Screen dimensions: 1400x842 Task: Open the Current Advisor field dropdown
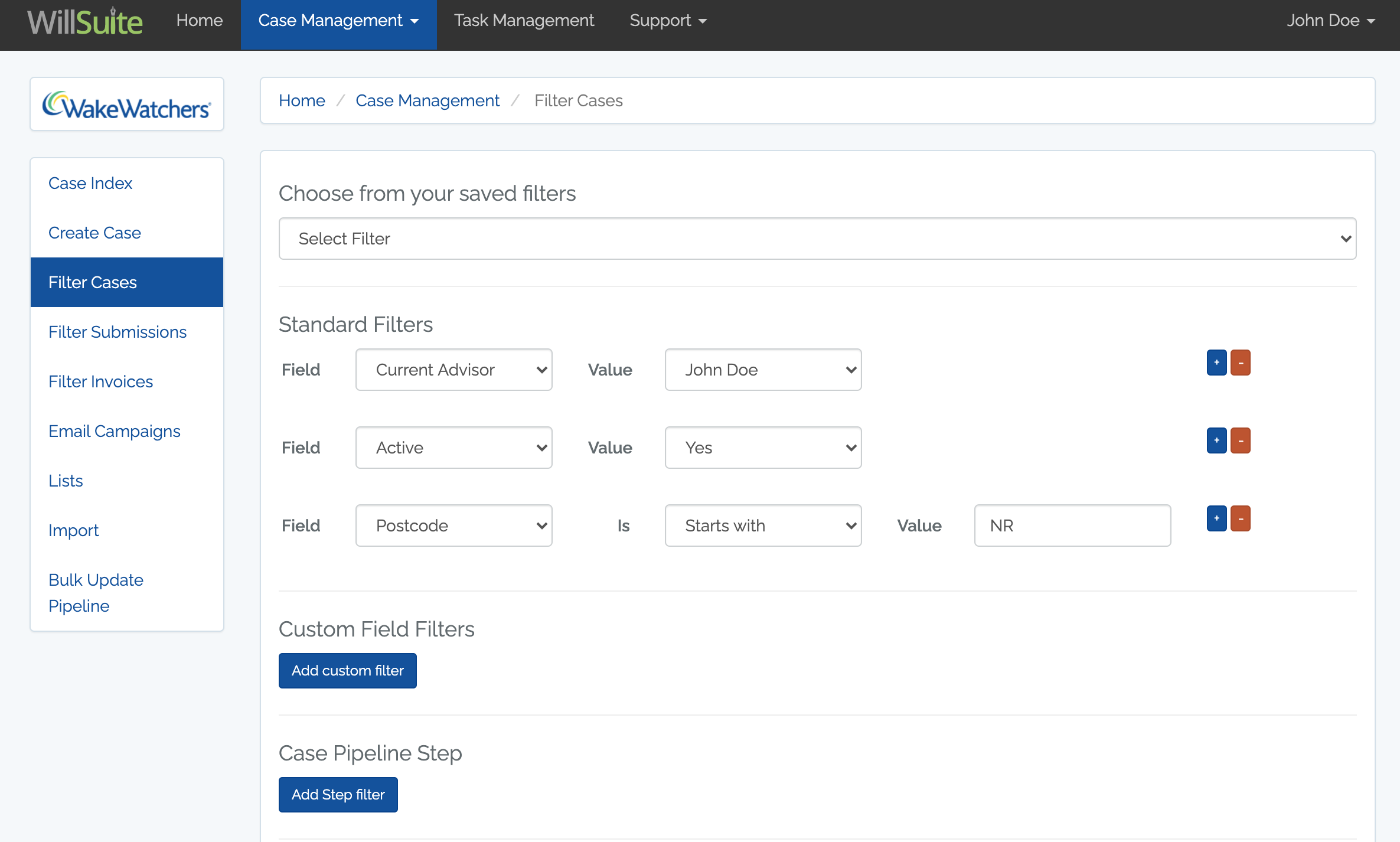click(453, 370)
